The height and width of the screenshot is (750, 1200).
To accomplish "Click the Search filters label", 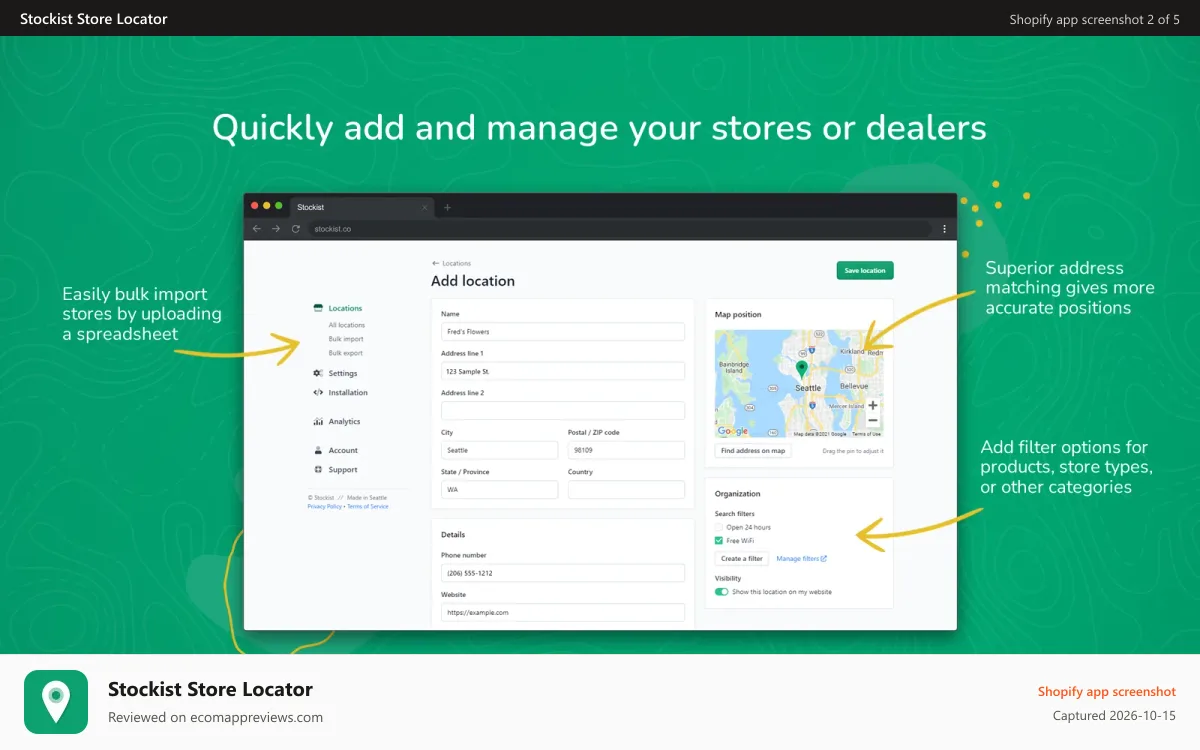I will pos(735,514).
